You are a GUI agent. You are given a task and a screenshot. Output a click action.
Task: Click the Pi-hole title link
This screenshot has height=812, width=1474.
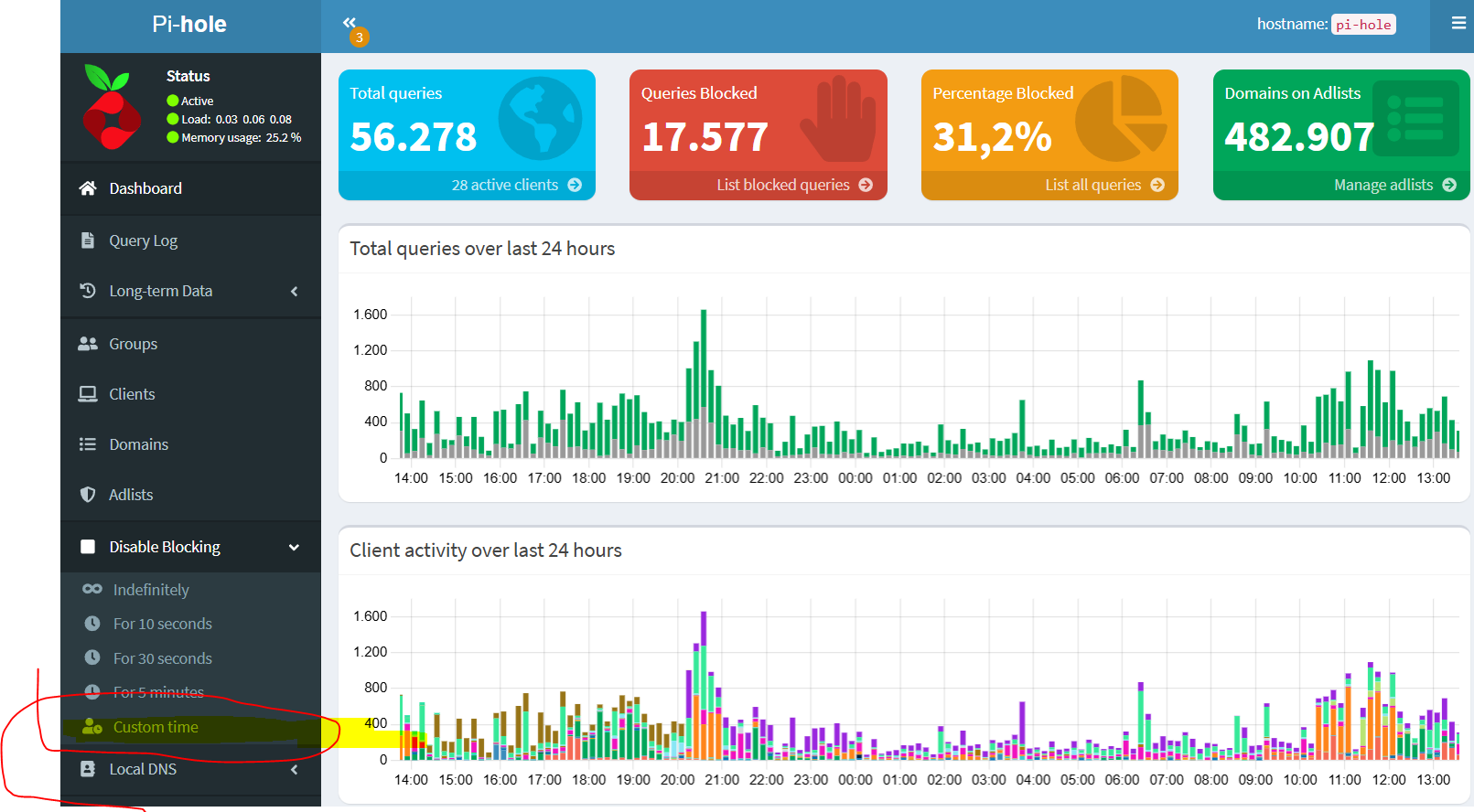click(189, 25)
